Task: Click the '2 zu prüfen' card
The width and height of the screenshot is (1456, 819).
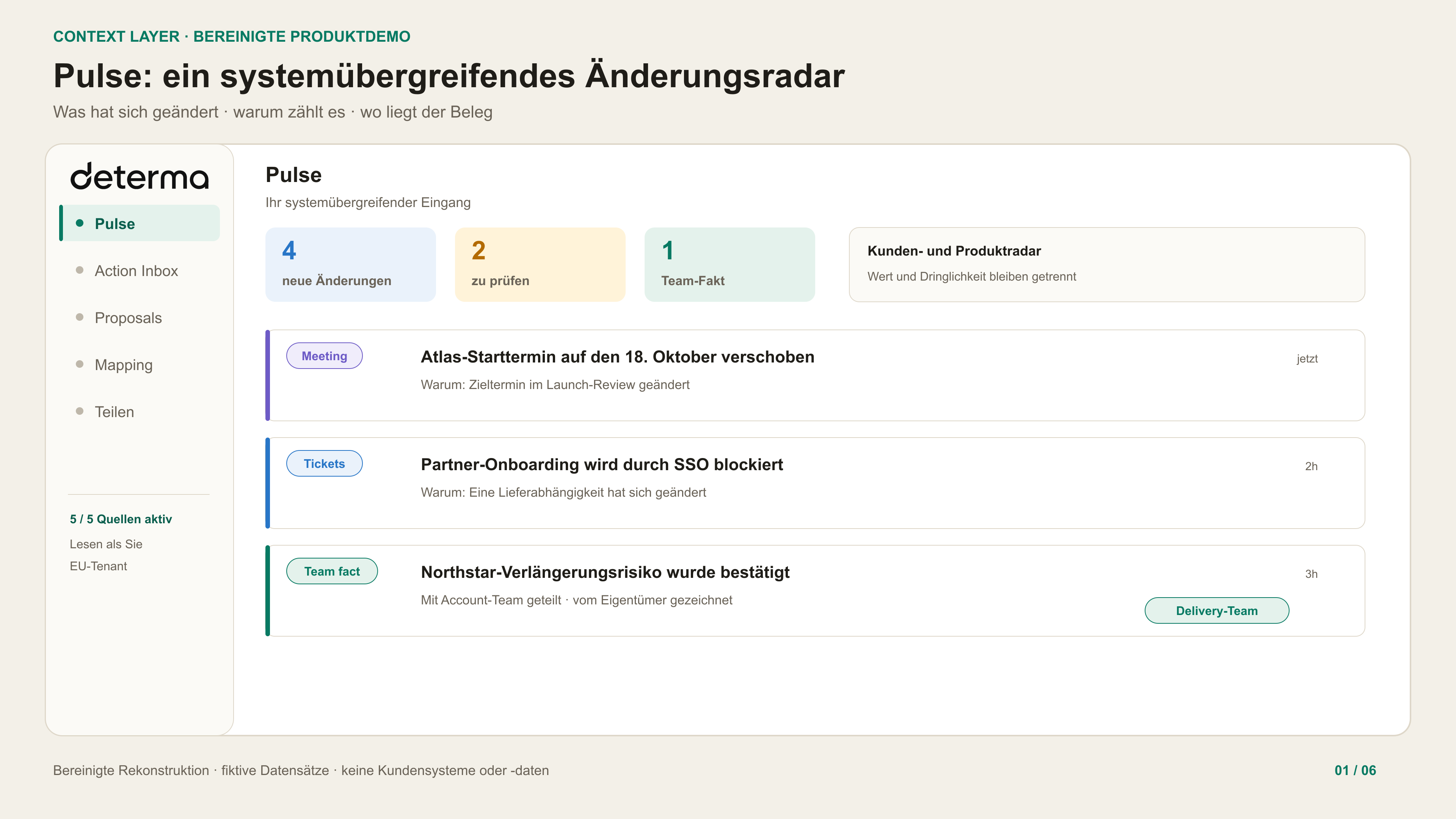Action: click(540, 265)
